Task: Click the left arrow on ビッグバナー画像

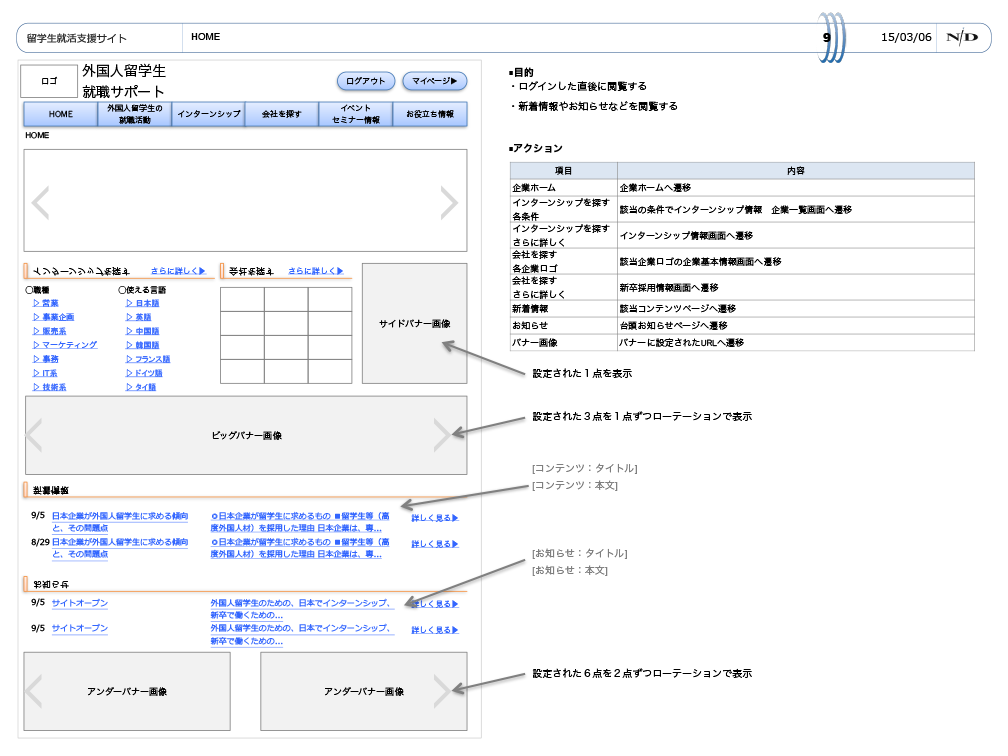Action: [35, 435]
